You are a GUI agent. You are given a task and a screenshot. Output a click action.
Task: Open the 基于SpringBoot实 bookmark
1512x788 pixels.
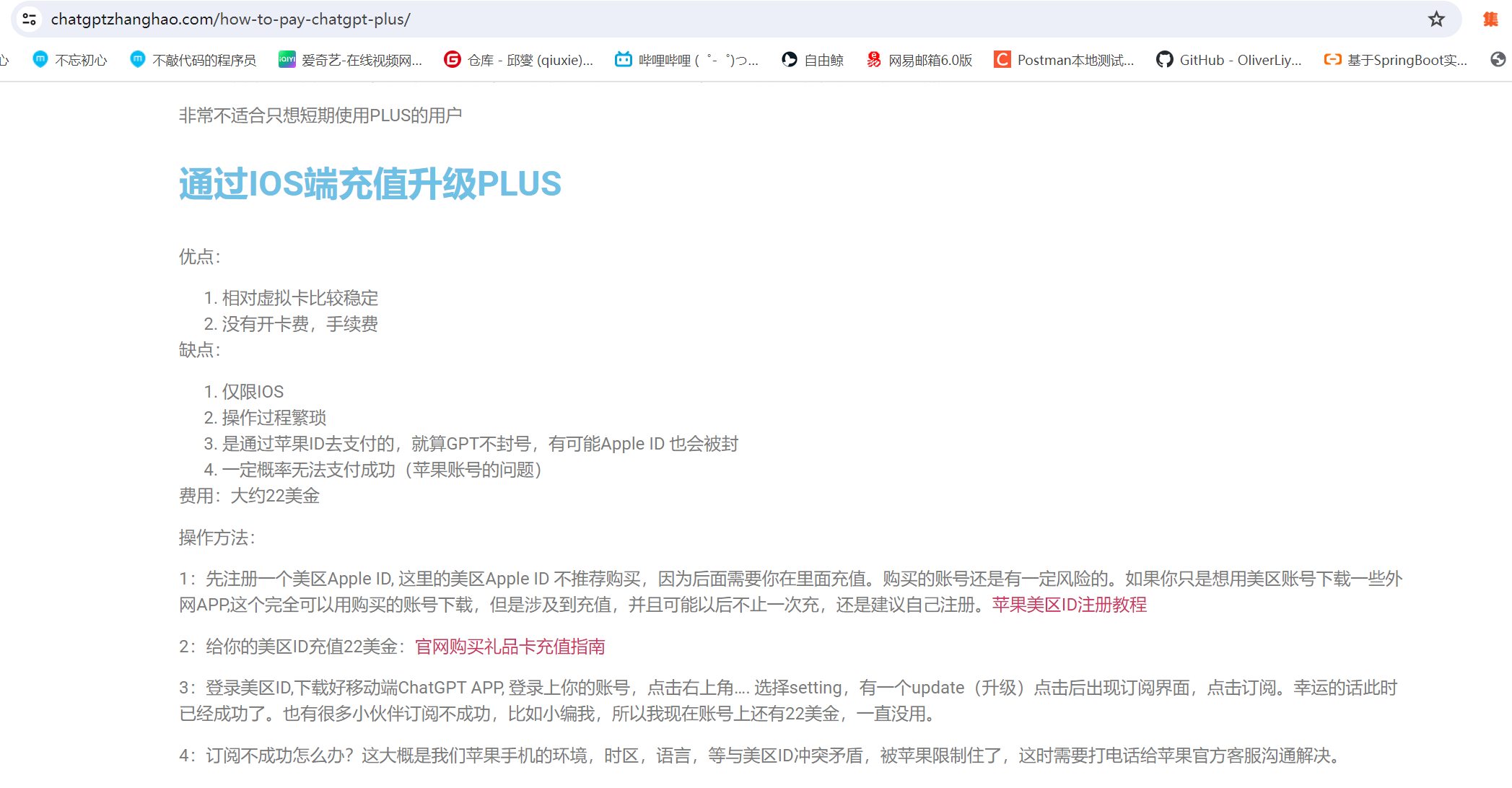coord(1396,60)
